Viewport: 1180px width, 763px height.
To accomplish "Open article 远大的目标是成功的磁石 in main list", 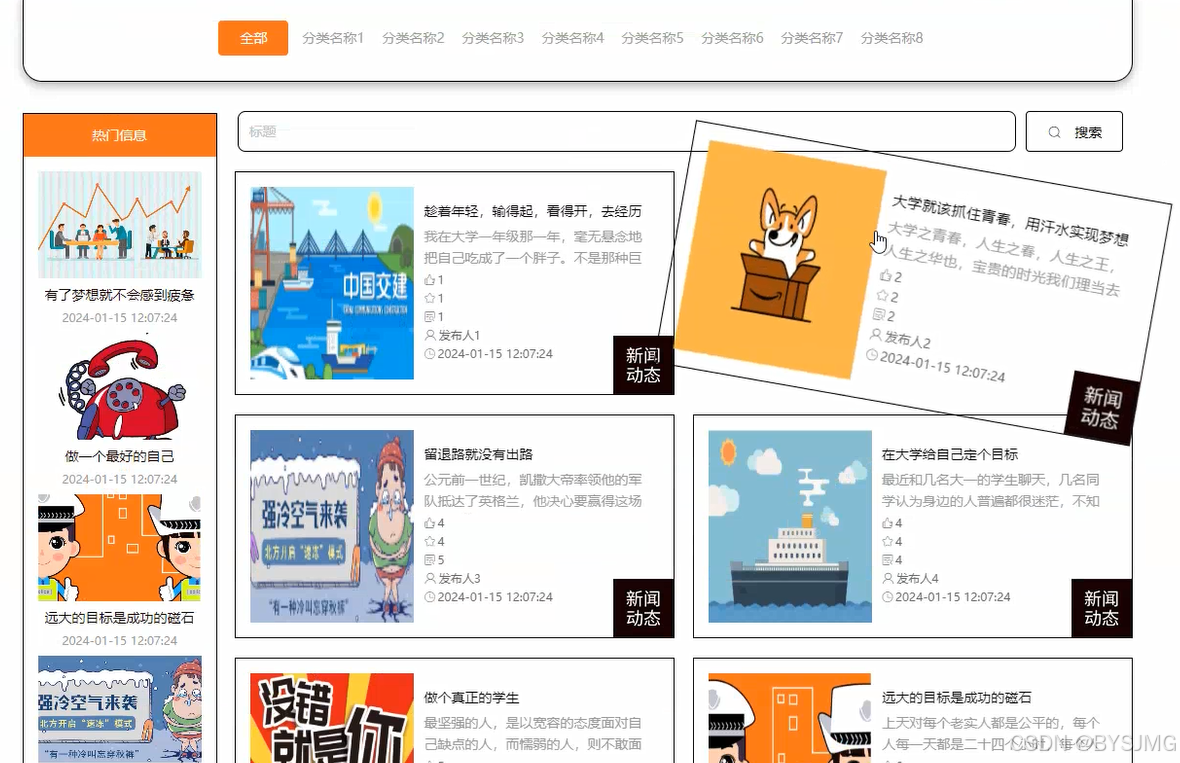I will (956, 698).
